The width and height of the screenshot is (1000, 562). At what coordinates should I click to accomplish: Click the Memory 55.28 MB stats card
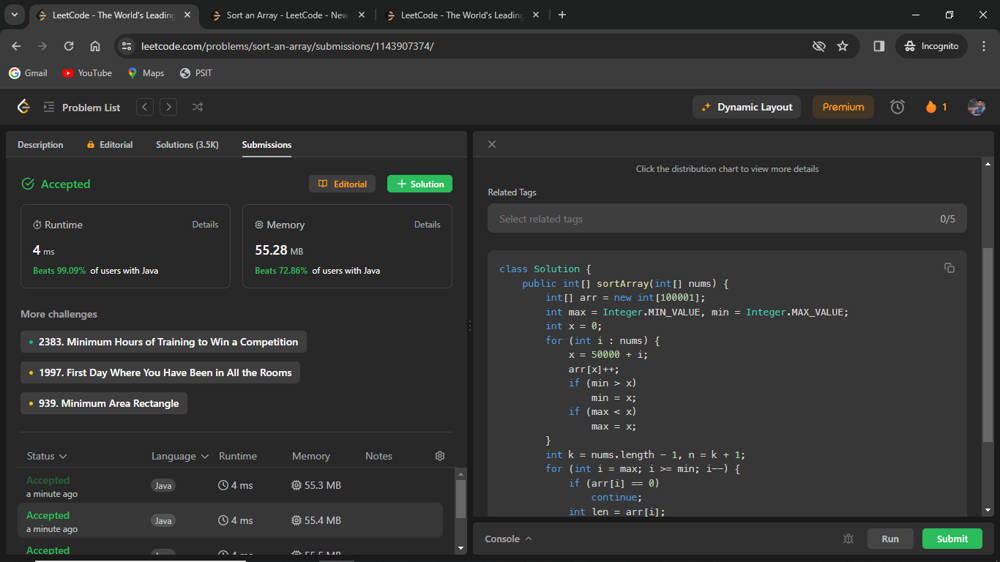coord(348,246)
